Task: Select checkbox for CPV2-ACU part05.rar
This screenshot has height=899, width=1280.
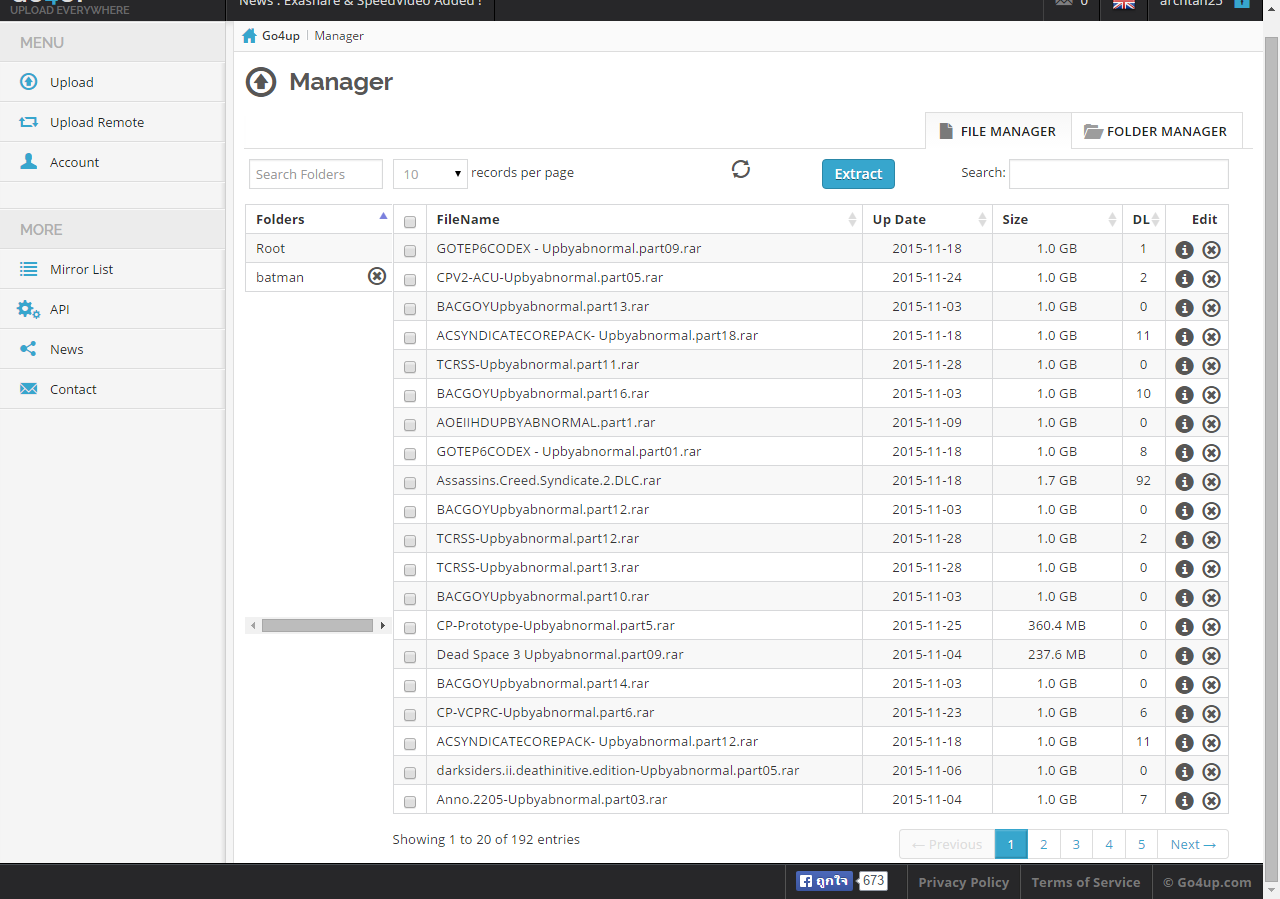Action: click(410, 279)
